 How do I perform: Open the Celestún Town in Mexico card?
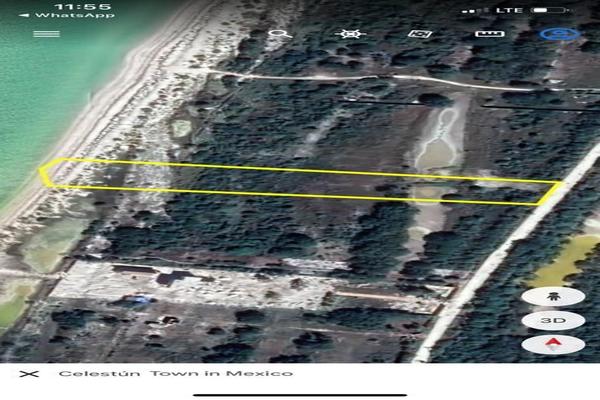click(175, 374)
